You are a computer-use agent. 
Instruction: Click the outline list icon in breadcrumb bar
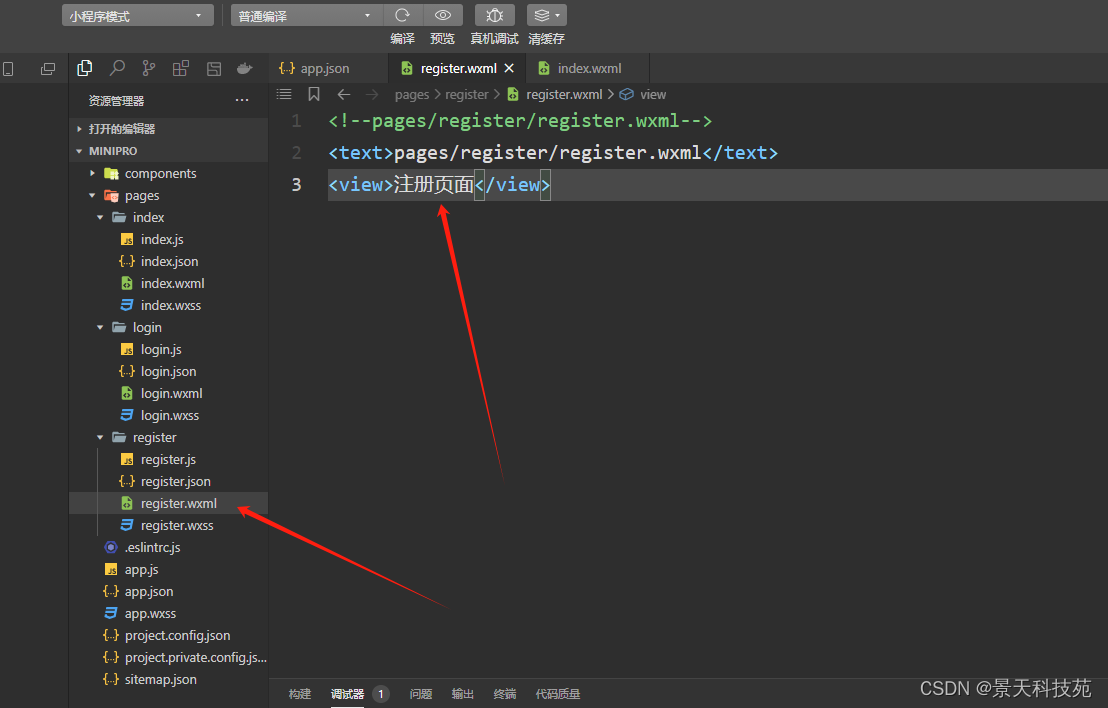(x=284, y=94)
